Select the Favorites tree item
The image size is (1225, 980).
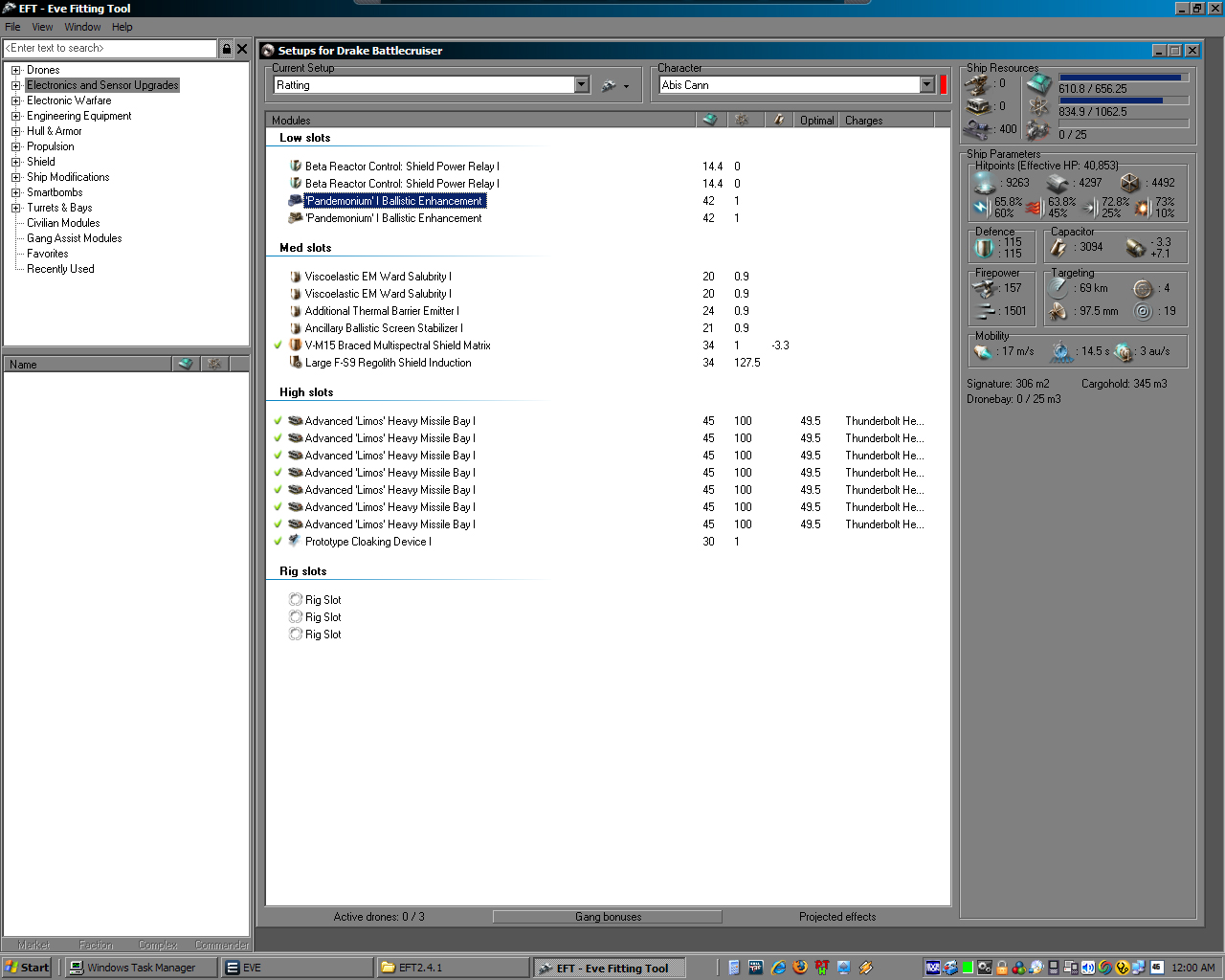click(48, 254)
